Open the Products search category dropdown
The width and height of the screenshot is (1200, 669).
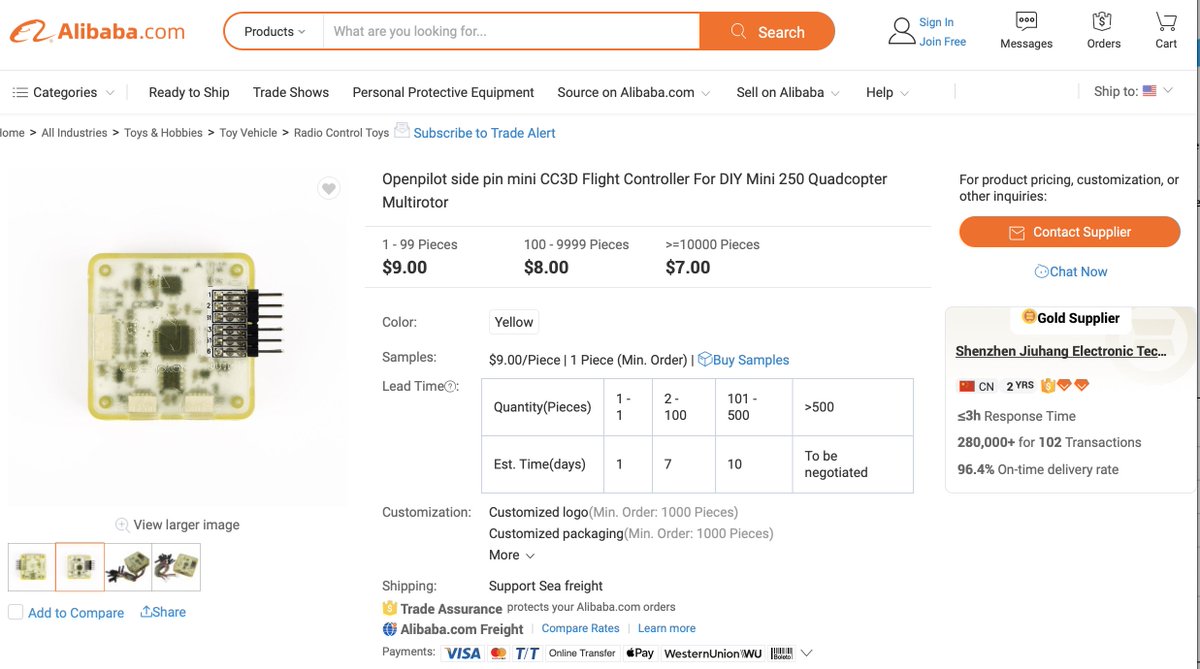point(274,31)
